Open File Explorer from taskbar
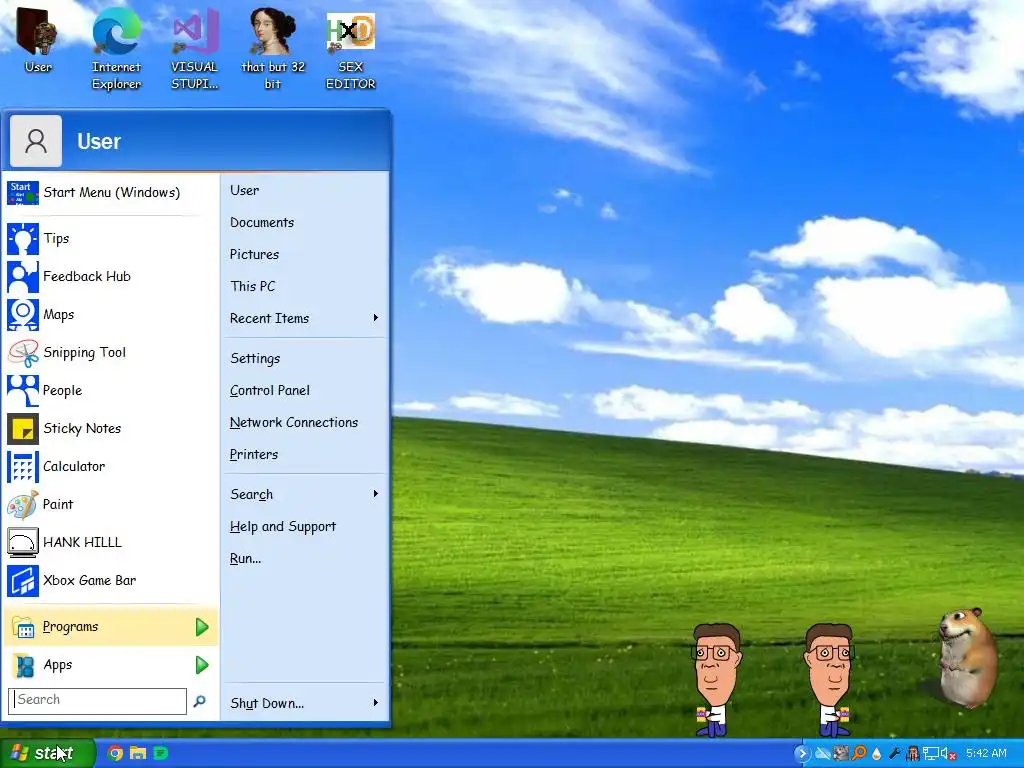 click(x=138, y=754)
